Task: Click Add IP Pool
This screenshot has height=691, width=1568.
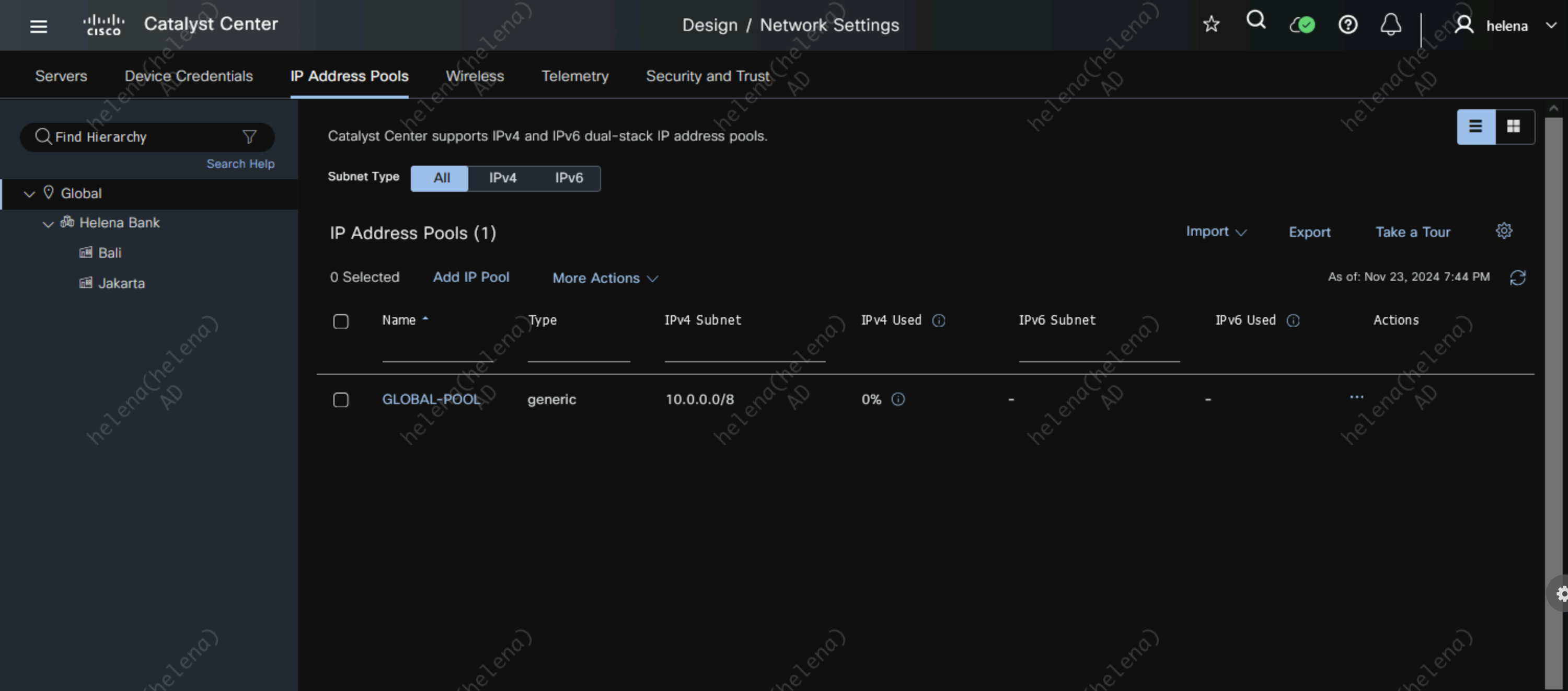Action: [x=470, y=277]
